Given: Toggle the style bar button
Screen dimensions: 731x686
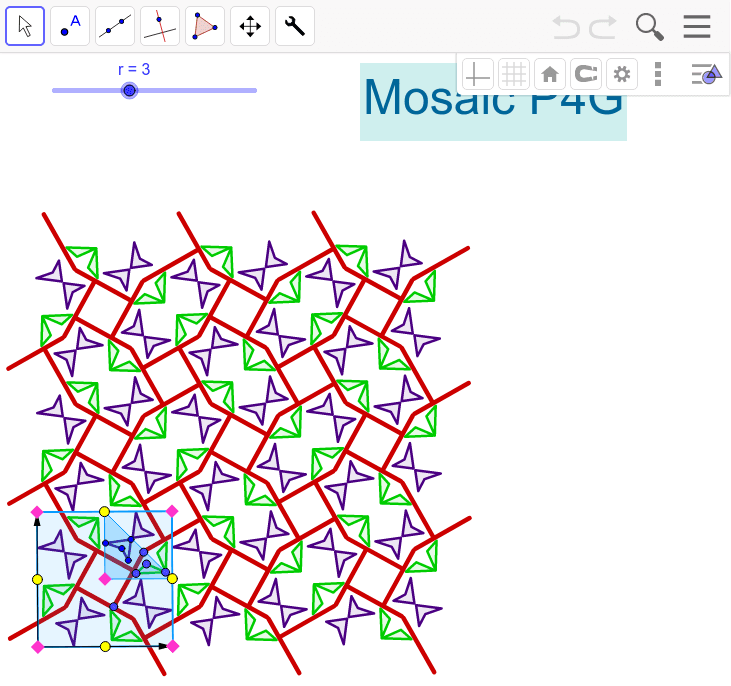Looking at the screenshot, I should click(707, 74).
